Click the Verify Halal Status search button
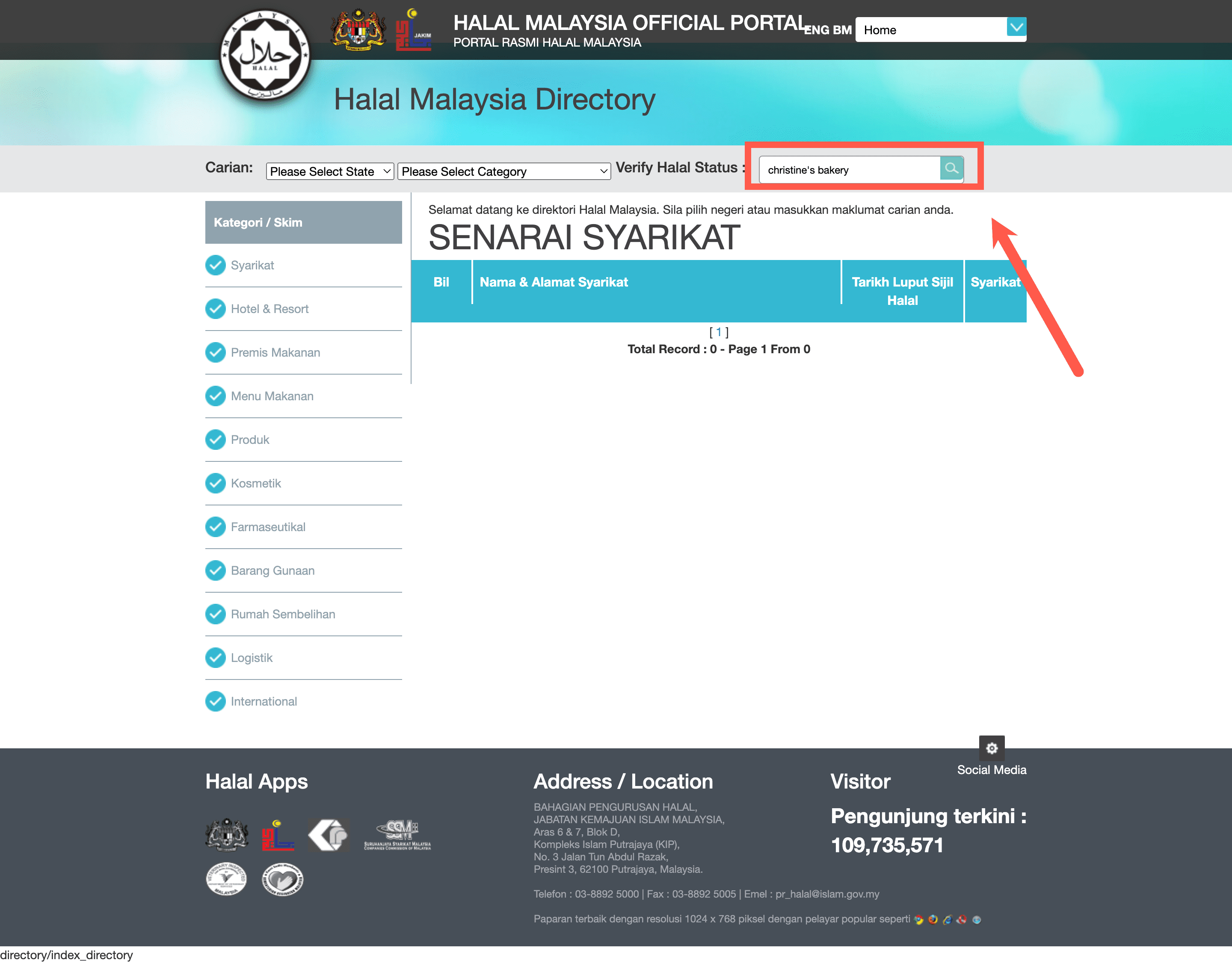This screenshot has height=963, width=1232. click(x=950, y=169)
